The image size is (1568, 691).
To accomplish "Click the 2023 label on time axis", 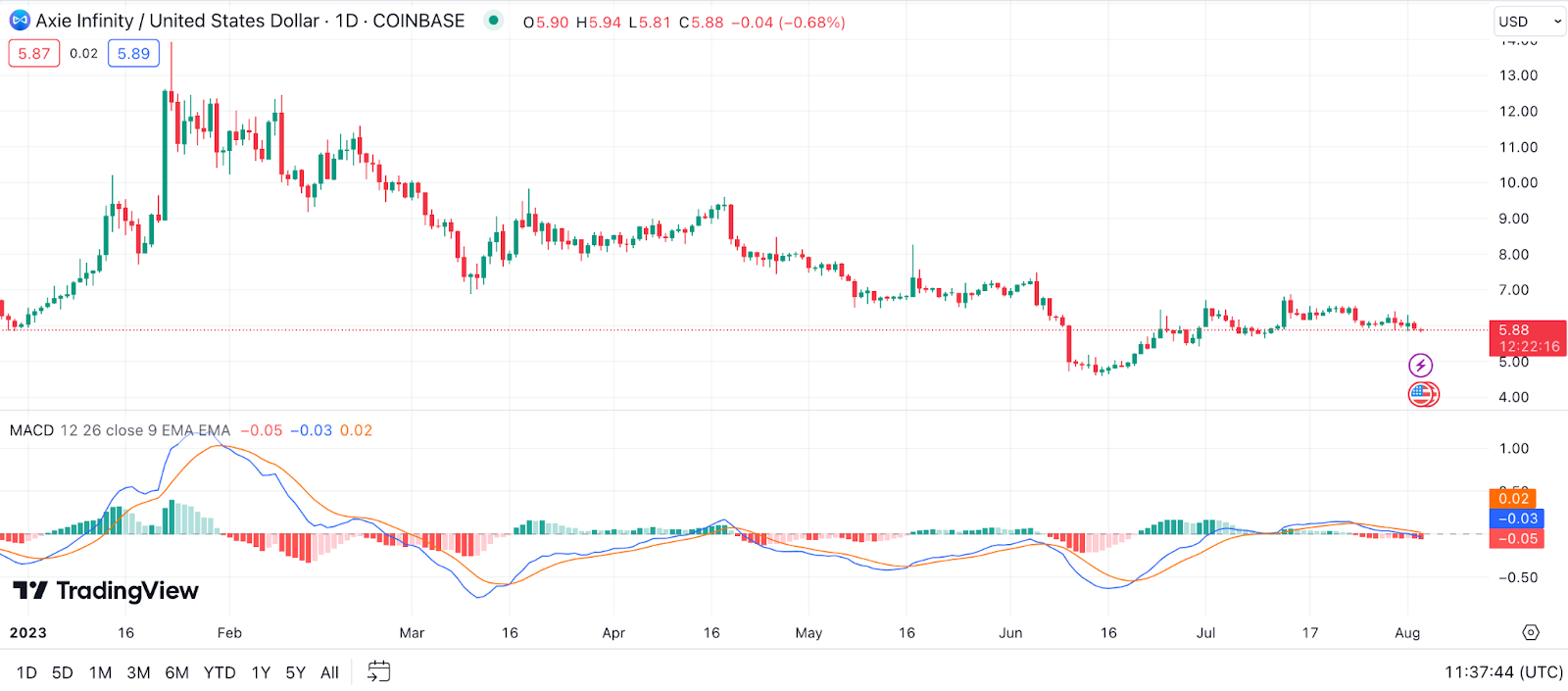I will [28, 633].
